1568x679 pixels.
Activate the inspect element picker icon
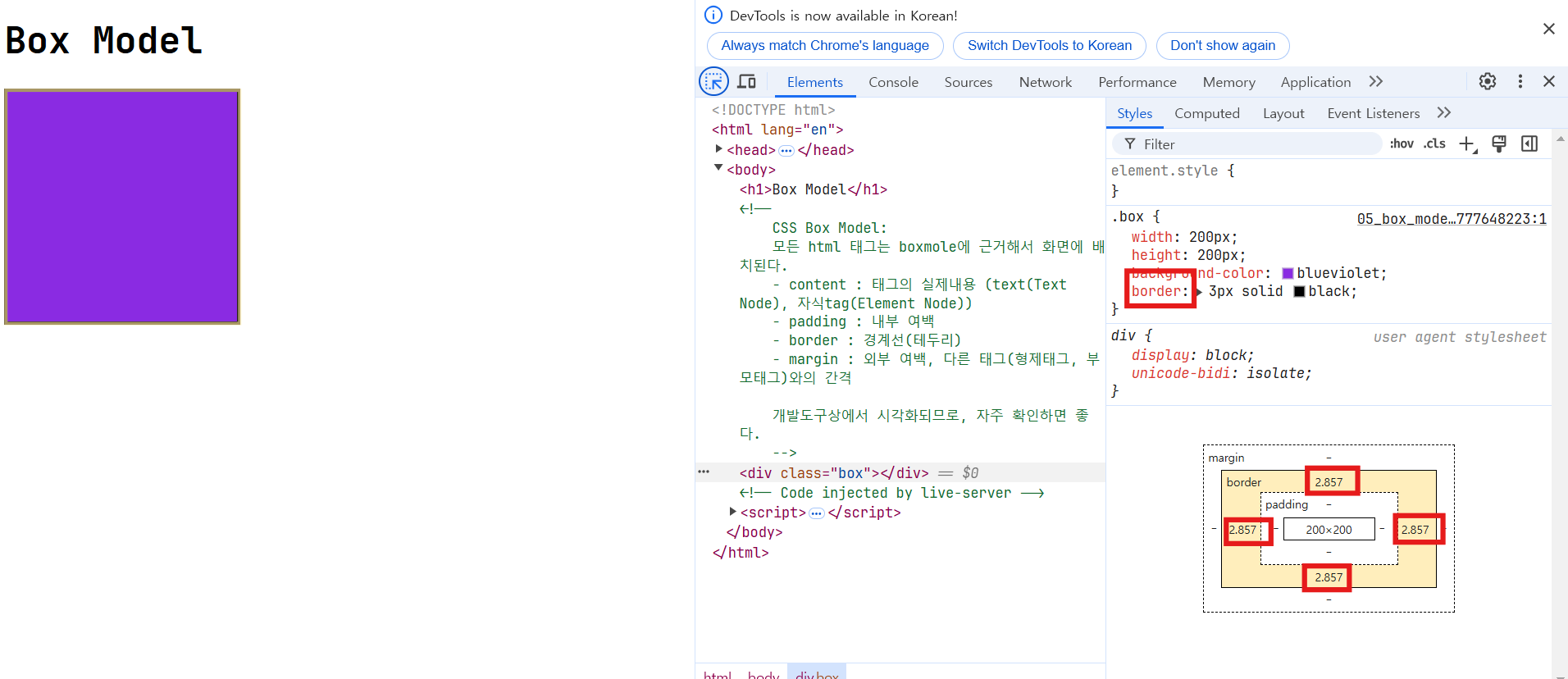(x=713, y=82)
